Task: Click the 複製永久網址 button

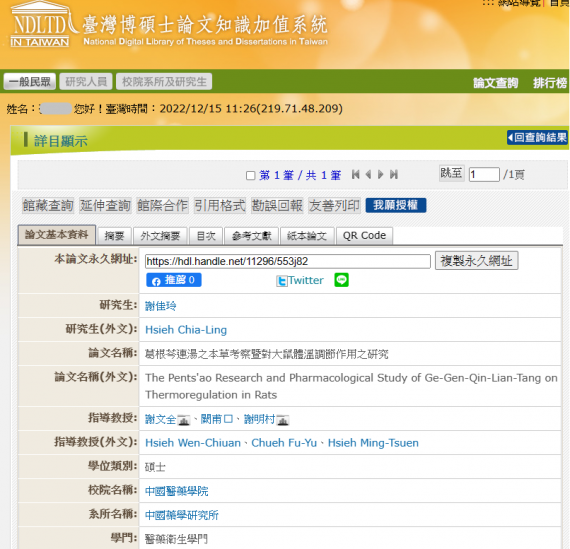Action: tap(477, 261)
